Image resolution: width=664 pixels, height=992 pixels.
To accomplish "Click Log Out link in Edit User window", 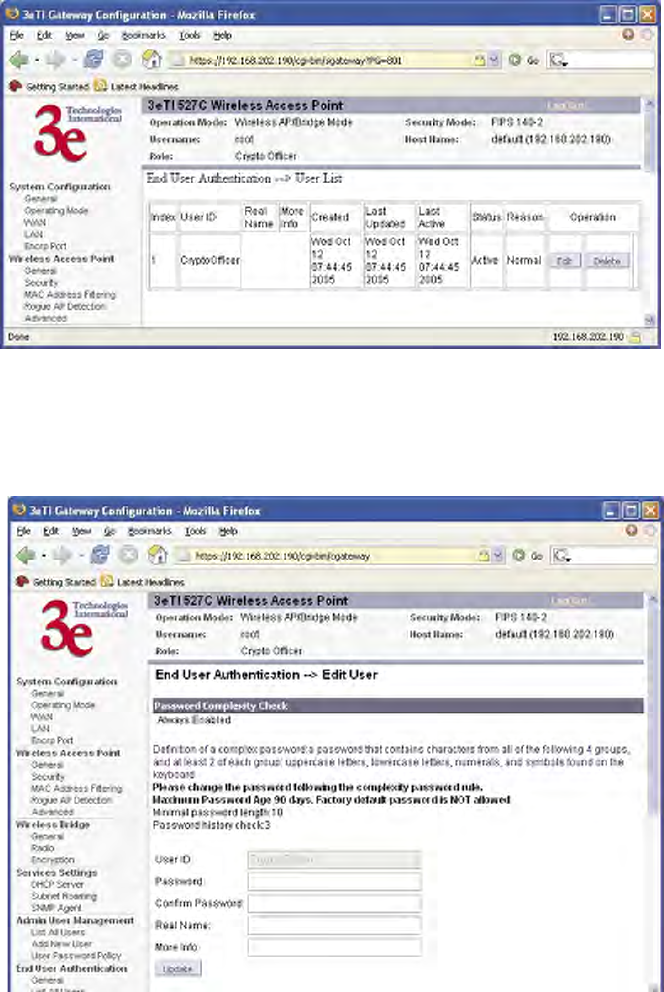I will (x=570, y=601).
